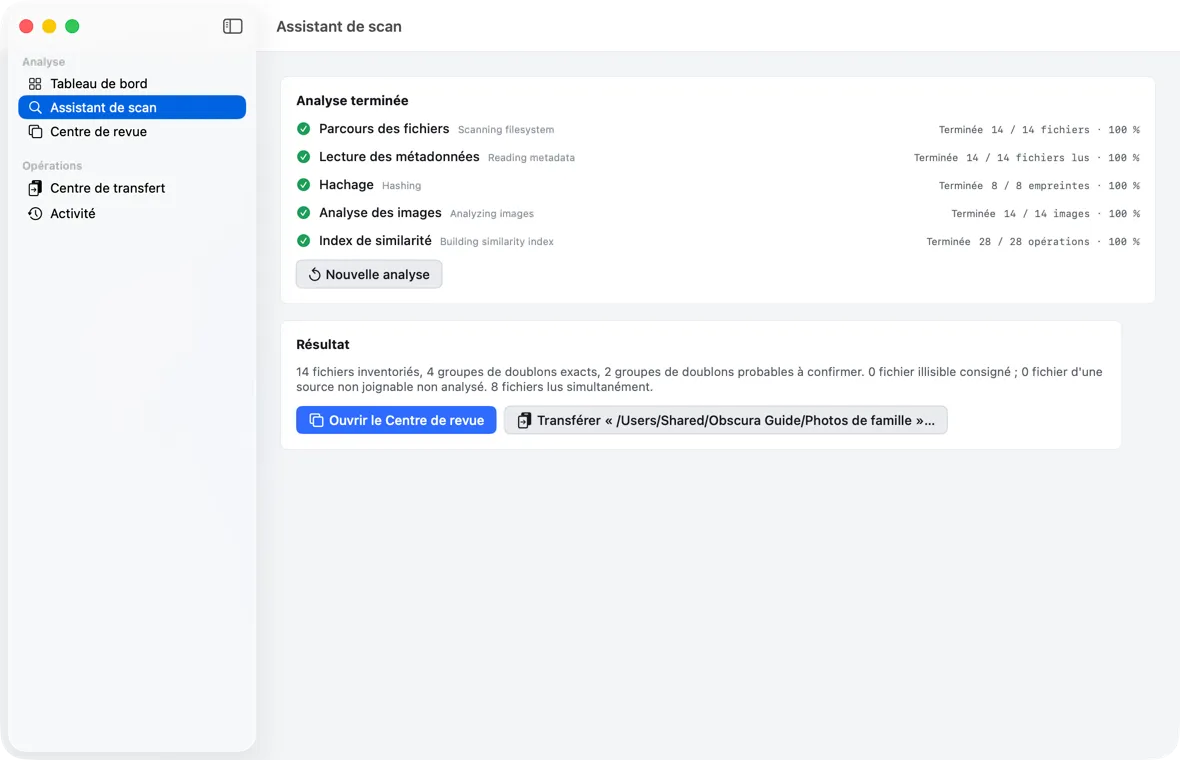Click Transférer Photos de famille button
Image resolution: width=1180 pixels, height=760 pixels.
(725, 420)
